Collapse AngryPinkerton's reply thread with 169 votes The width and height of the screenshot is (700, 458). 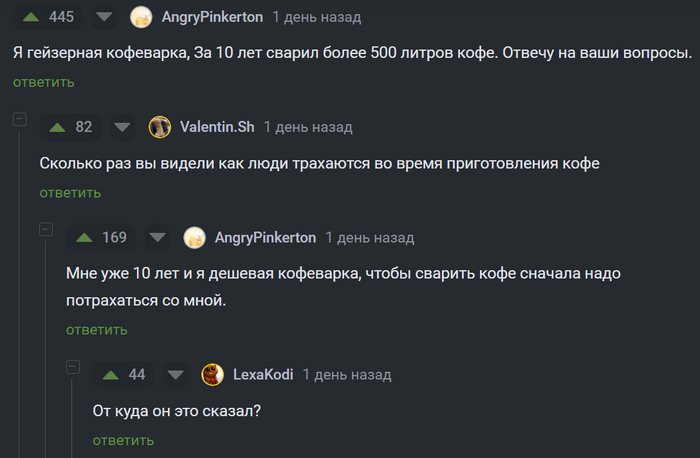pyautogui.click(x=45, y=230)
